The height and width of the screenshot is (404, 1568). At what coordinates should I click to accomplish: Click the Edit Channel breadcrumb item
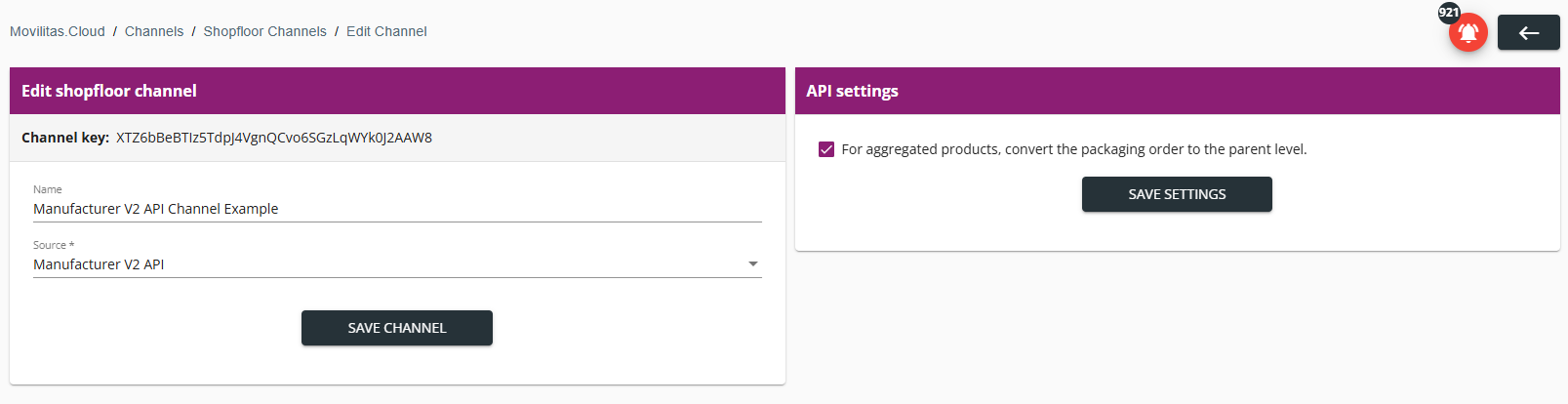click(x=386, y=31)
